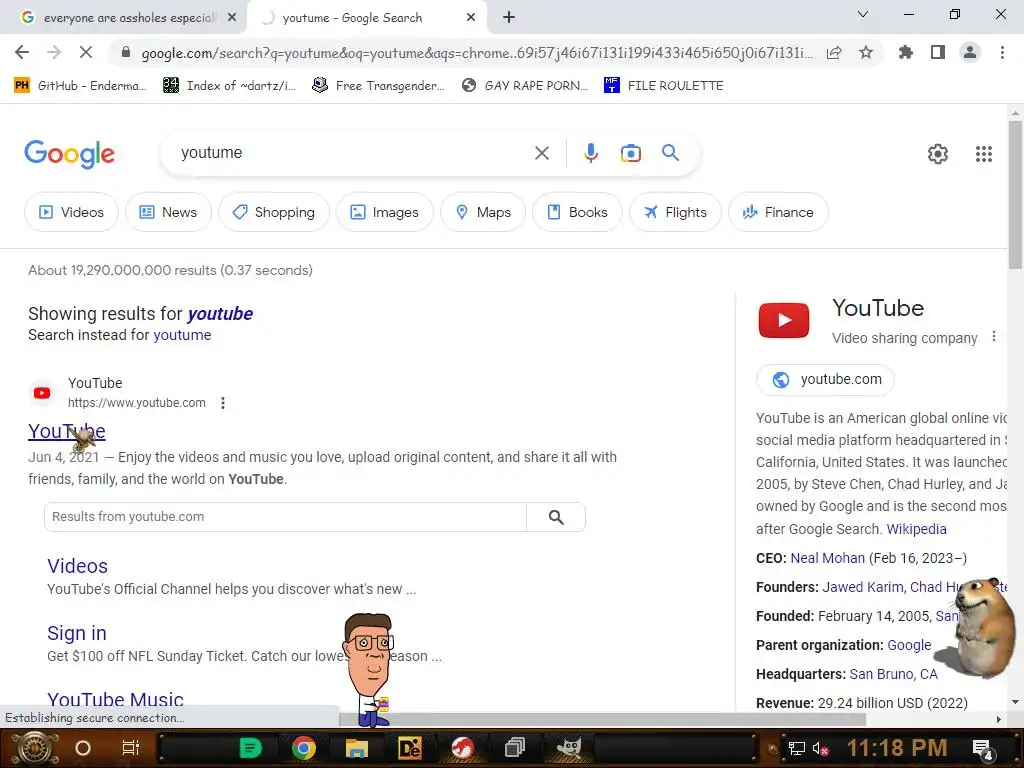This screenshot has width=1024, height=768.
Task: Open the Chrome profile avatar menu
Action: pos(970,52)
